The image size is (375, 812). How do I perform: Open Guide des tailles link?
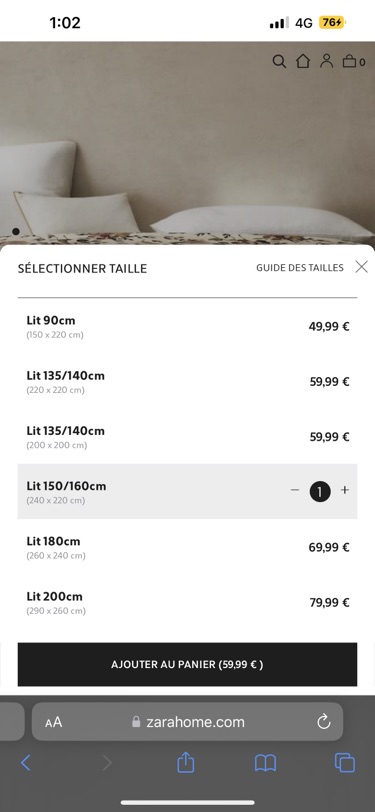pos(300,268)
